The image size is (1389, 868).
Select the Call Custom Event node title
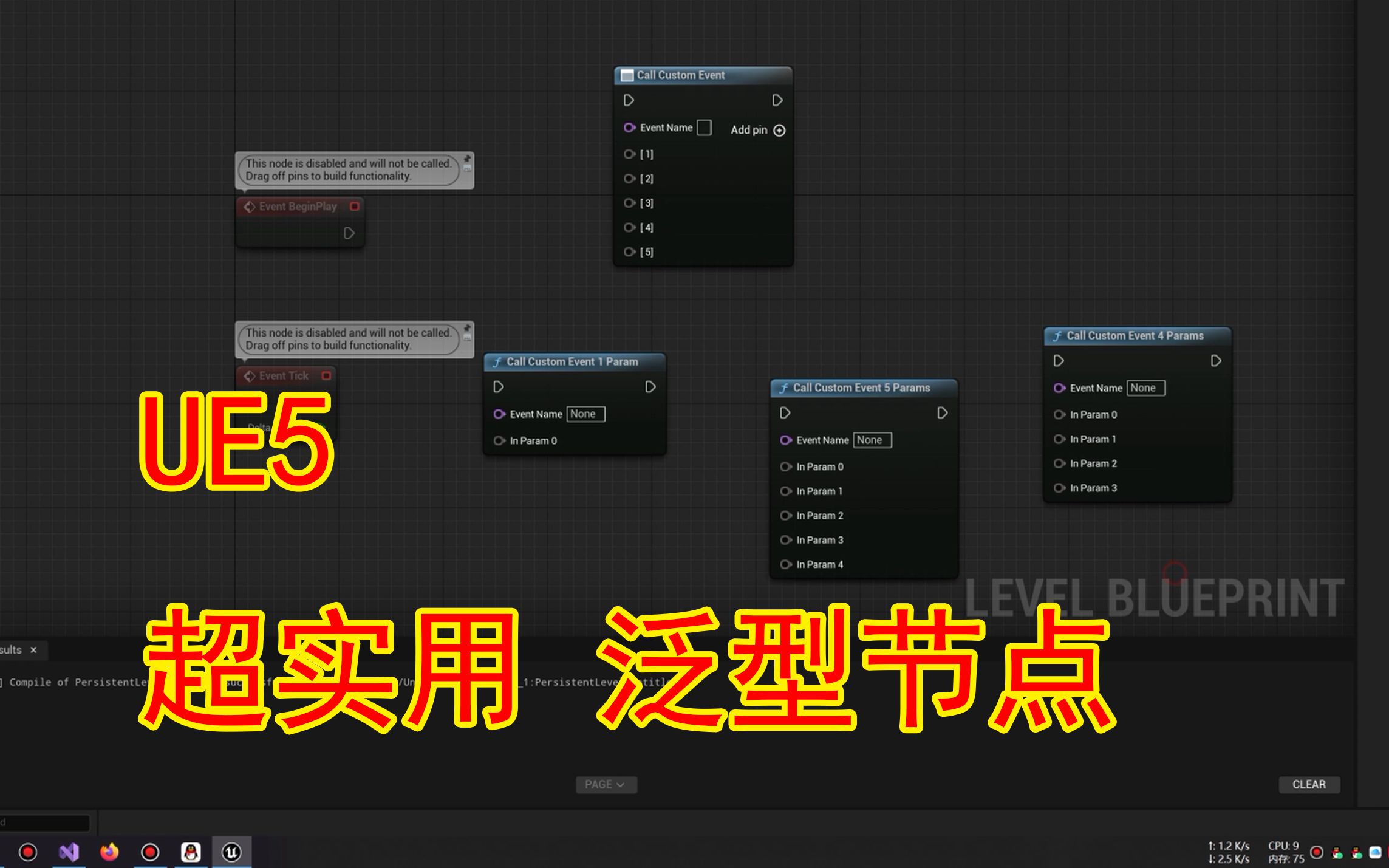680,75
